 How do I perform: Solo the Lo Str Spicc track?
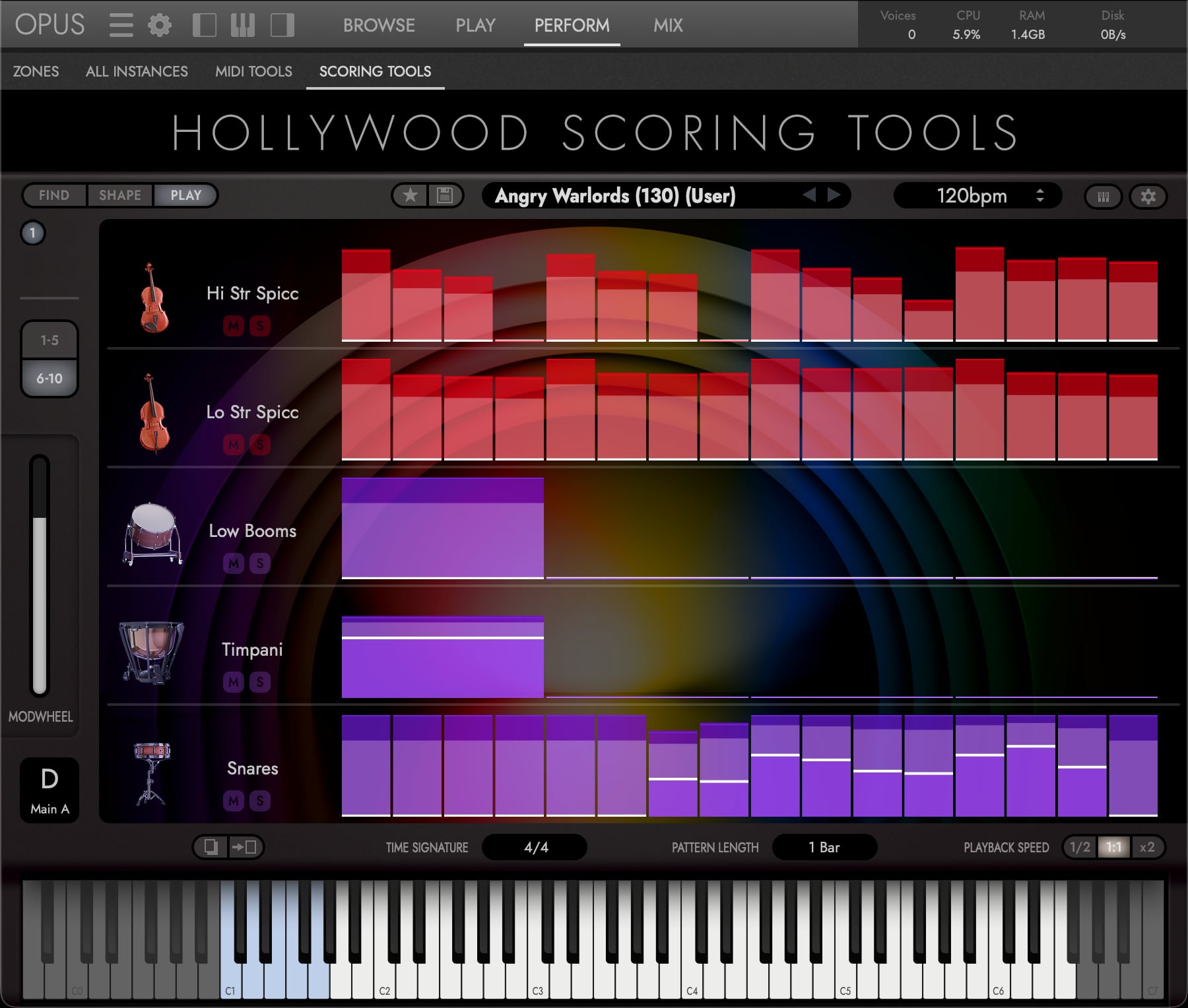tap(260, 444)
